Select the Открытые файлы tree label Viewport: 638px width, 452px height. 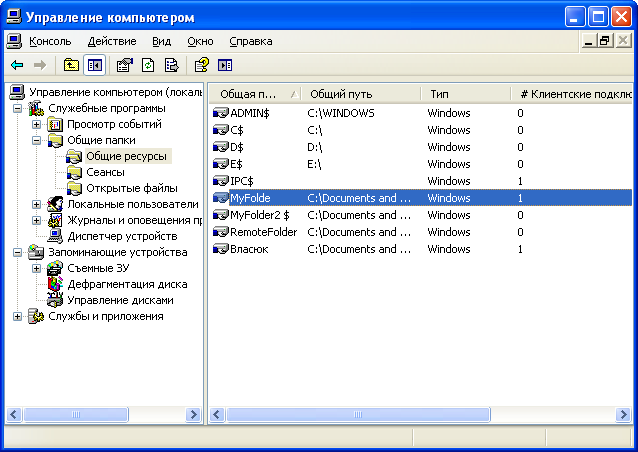pos(132,188)
